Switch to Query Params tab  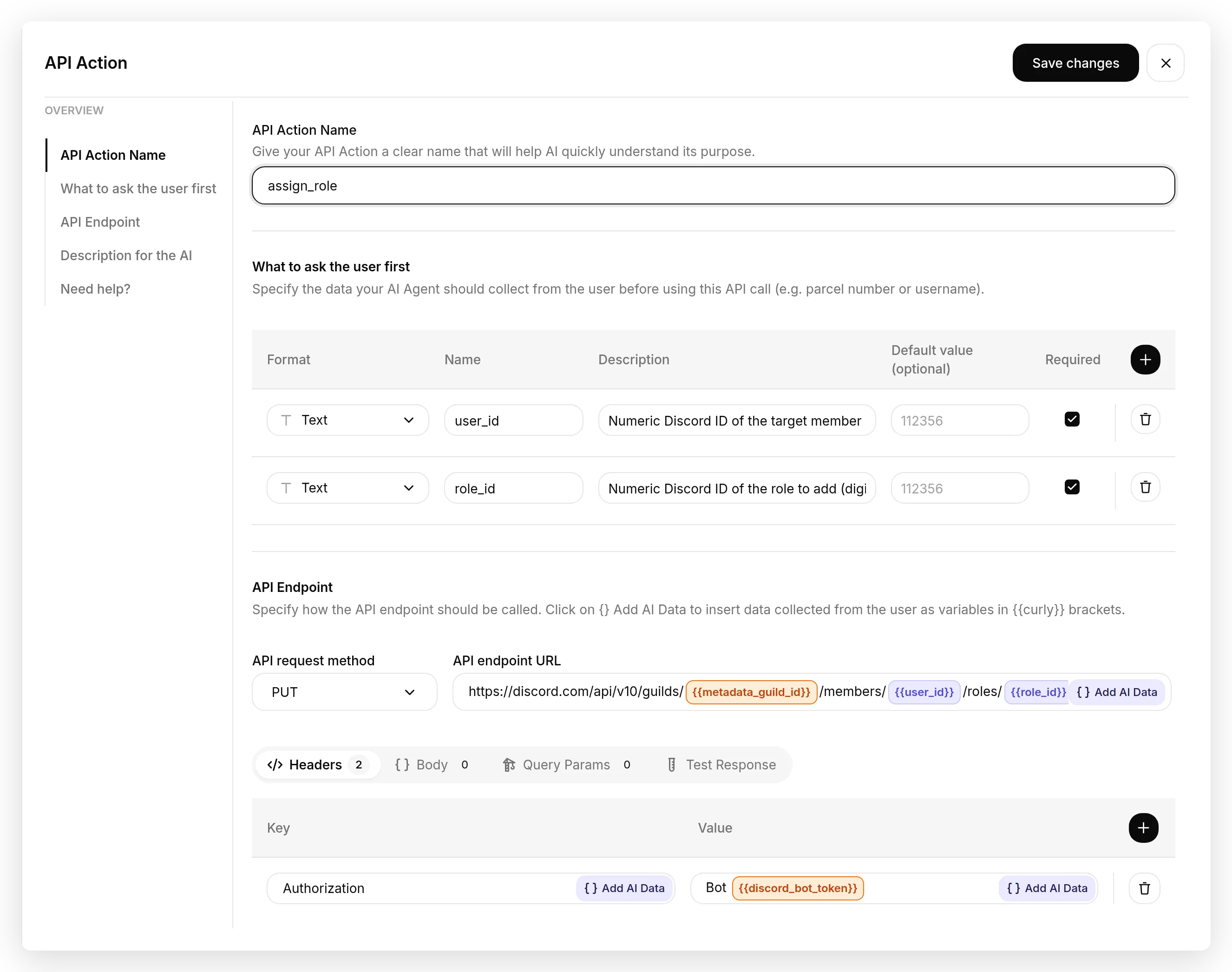tap(566, 764)
